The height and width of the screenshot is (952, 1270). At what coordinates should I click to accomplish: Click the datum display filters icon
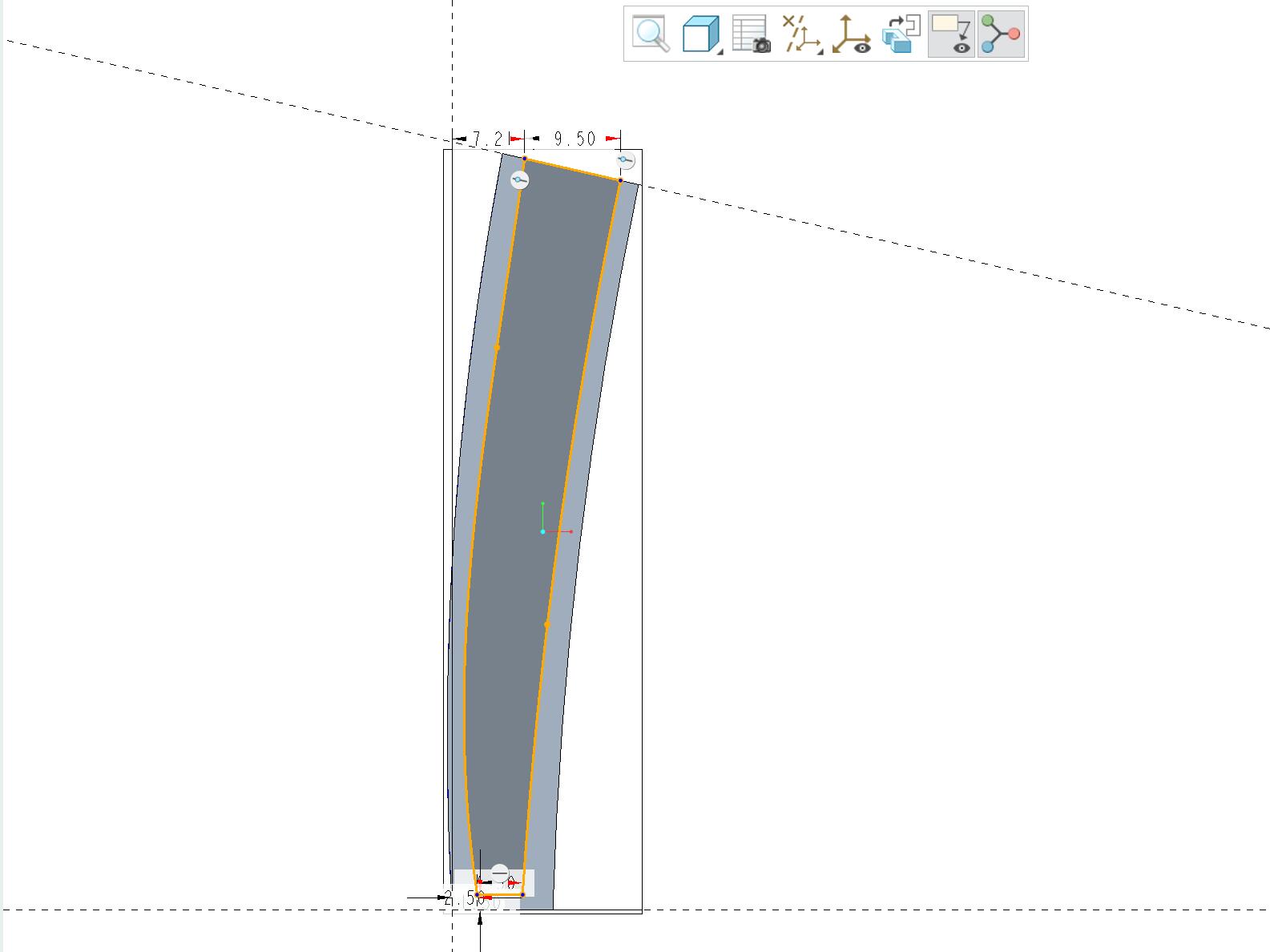point(800,34)
